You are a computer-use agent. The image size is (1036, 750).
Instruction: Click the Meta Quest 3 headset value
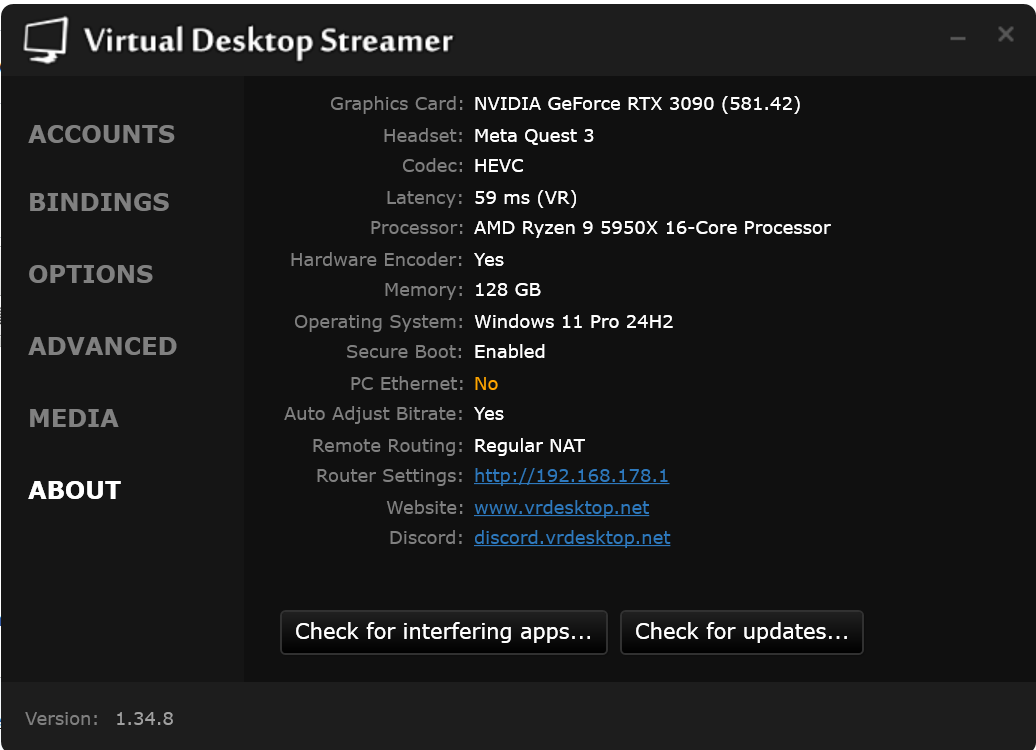pyautogui.click(x=534, y=135)
